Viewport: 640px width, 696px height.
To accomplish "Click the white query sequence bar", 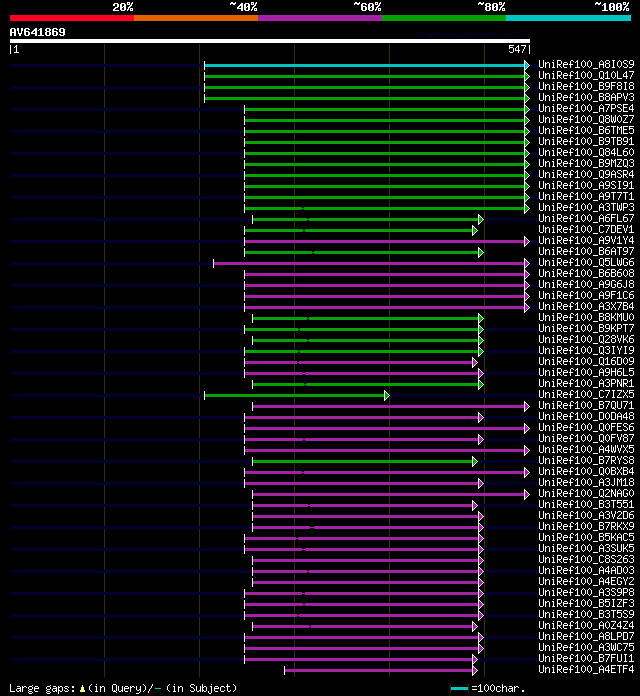I will [x=270, y=41].
